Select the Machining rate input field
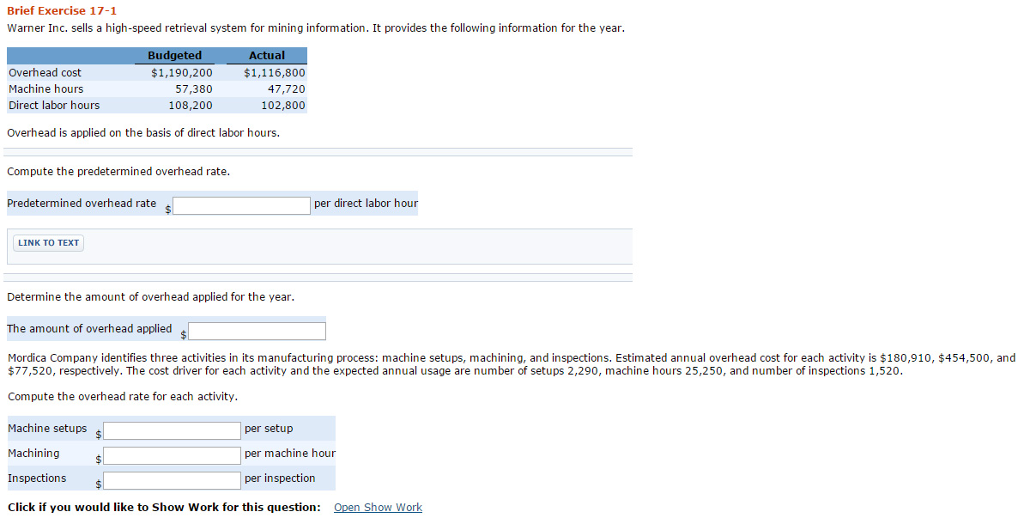 coord(172,455)
